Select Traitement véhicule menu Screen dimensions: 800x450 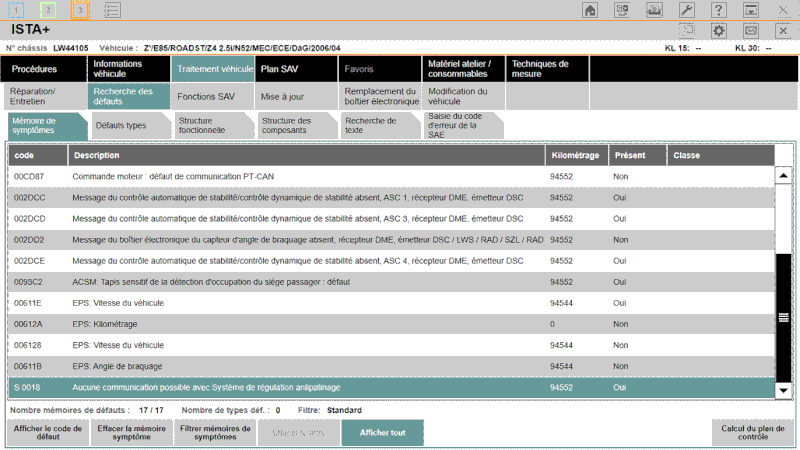pos(212,69)
